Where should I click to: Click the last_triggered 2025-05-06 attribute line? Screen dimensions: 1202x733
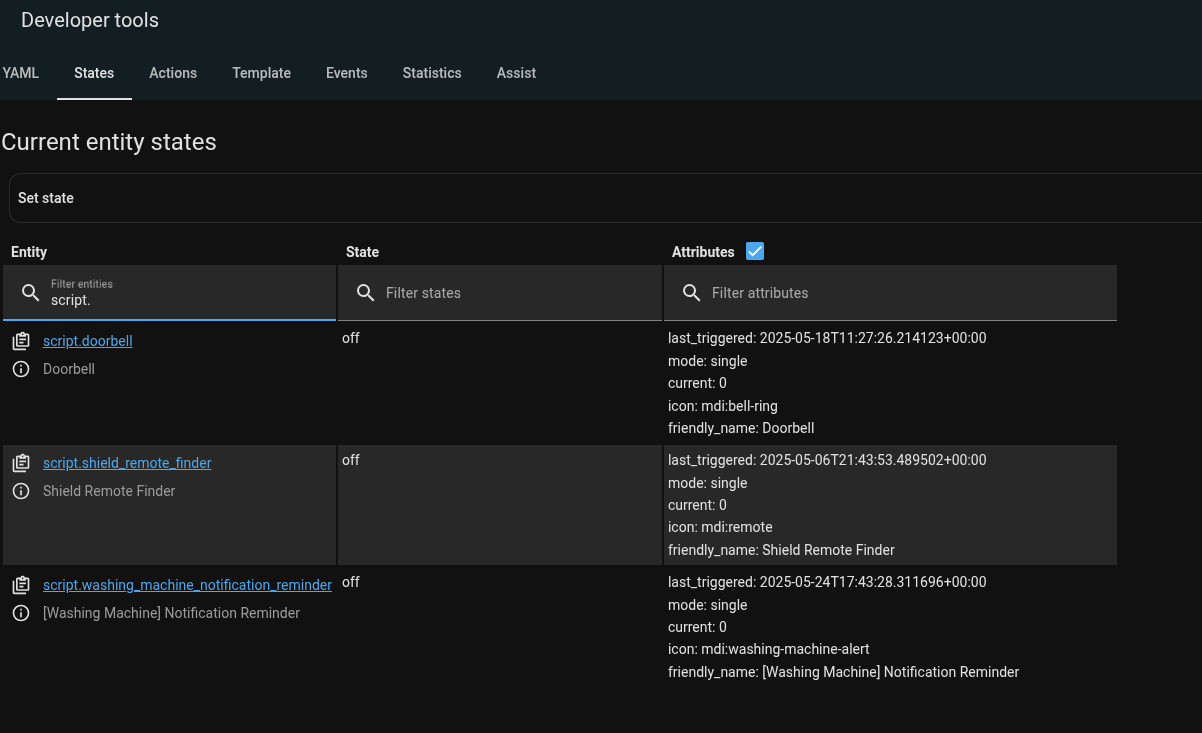(827, 460)
